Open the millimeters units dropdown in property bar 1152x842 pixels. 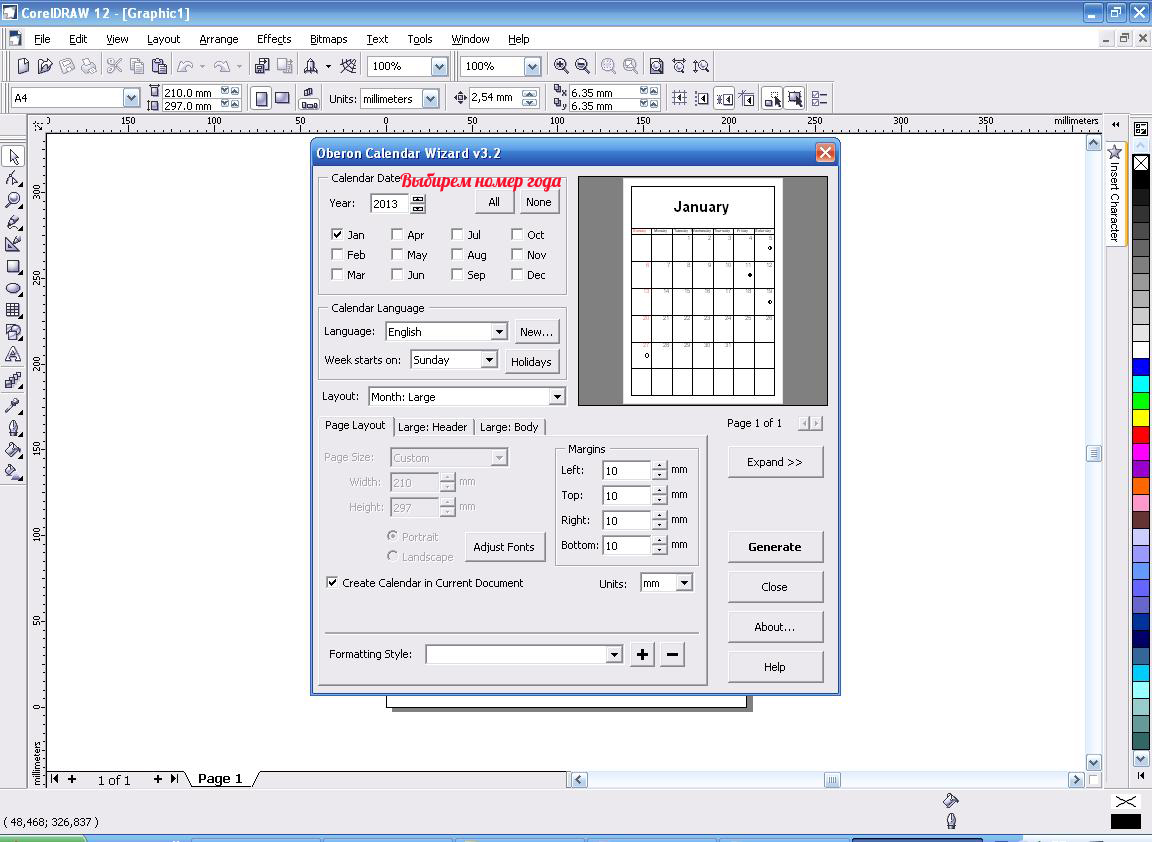click(431, 98)
